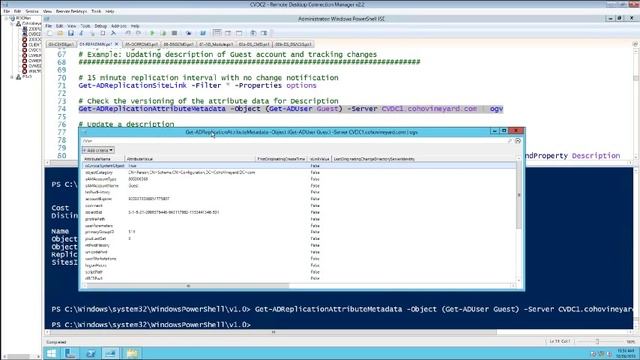This screenshot has height=360, width=640.
Task: Sort by the IsLinkValue column header
Action: click(x=320, y=159)
